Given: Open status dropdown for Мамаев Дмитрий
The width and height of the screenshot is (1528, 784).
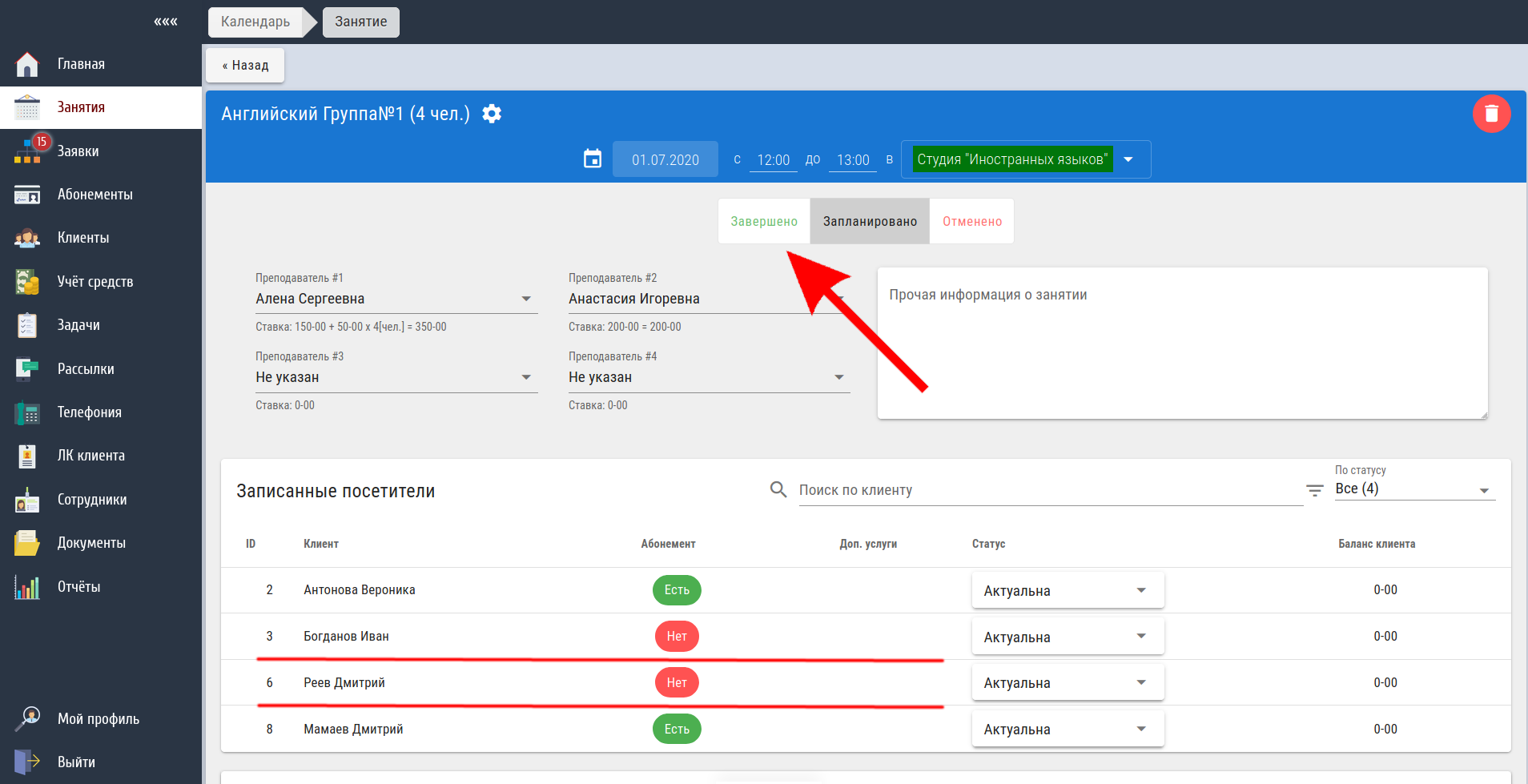Looking at the screenshot, I should pyautogui.click(x=1068, y=729).
